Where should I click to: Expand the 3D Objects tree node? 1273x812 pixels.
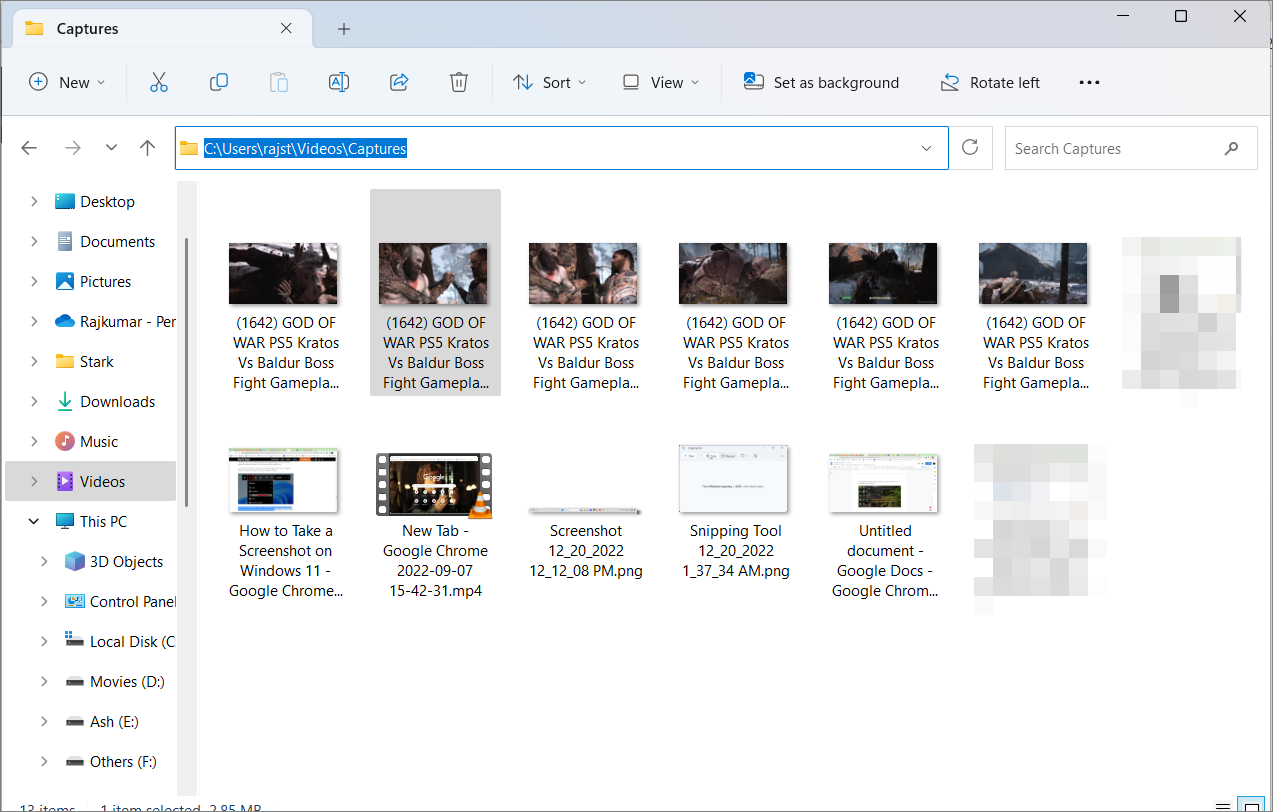click(x=44, y=561)
